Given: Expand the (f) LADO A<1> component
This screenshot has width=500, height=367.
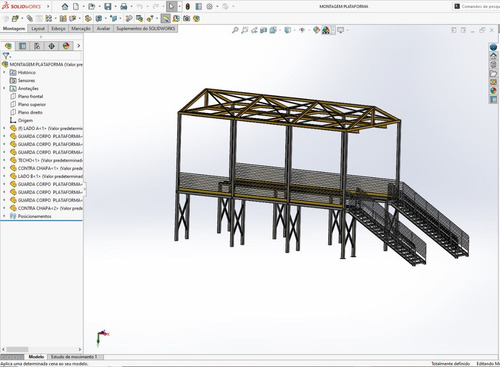Looking at the screenshot, I should 4,128.
